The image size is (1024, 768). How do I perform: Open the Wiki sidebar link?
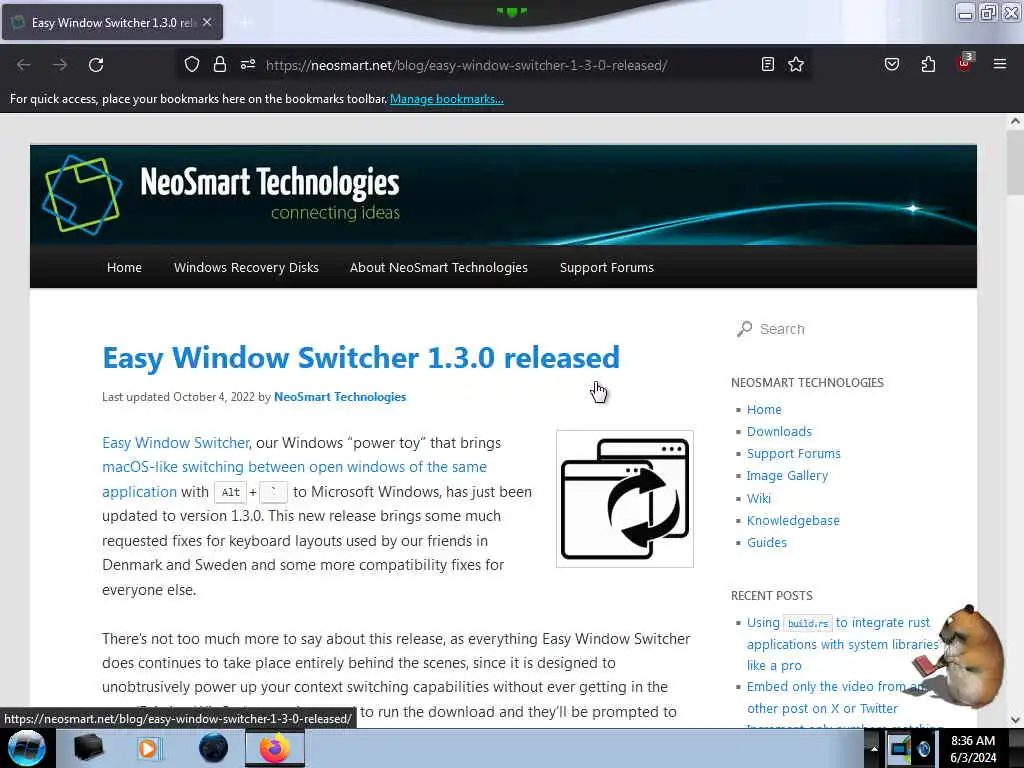point(759,498)
